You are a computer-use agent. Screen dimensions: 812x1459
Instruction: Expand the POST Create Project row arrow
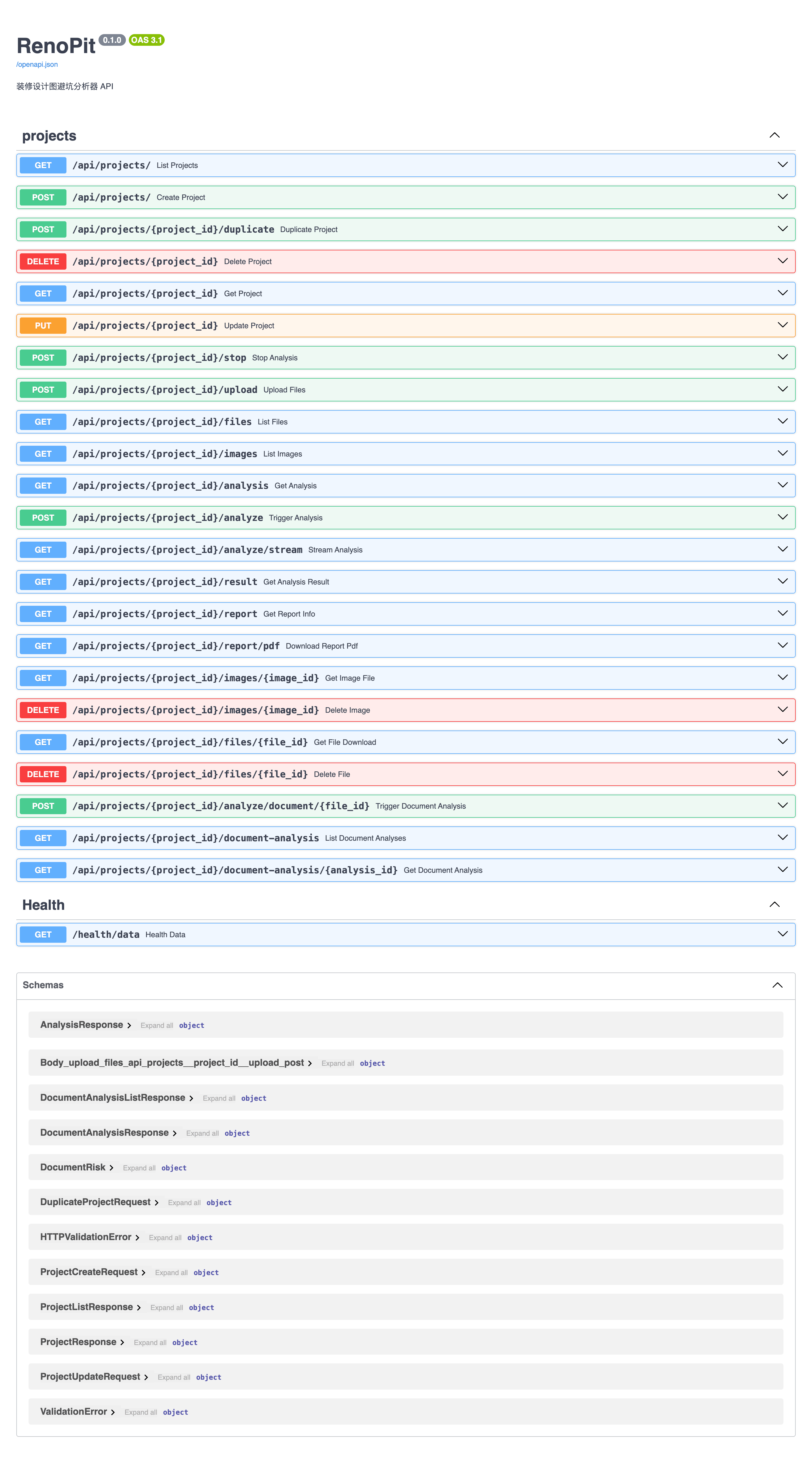(x=783, y=197)
